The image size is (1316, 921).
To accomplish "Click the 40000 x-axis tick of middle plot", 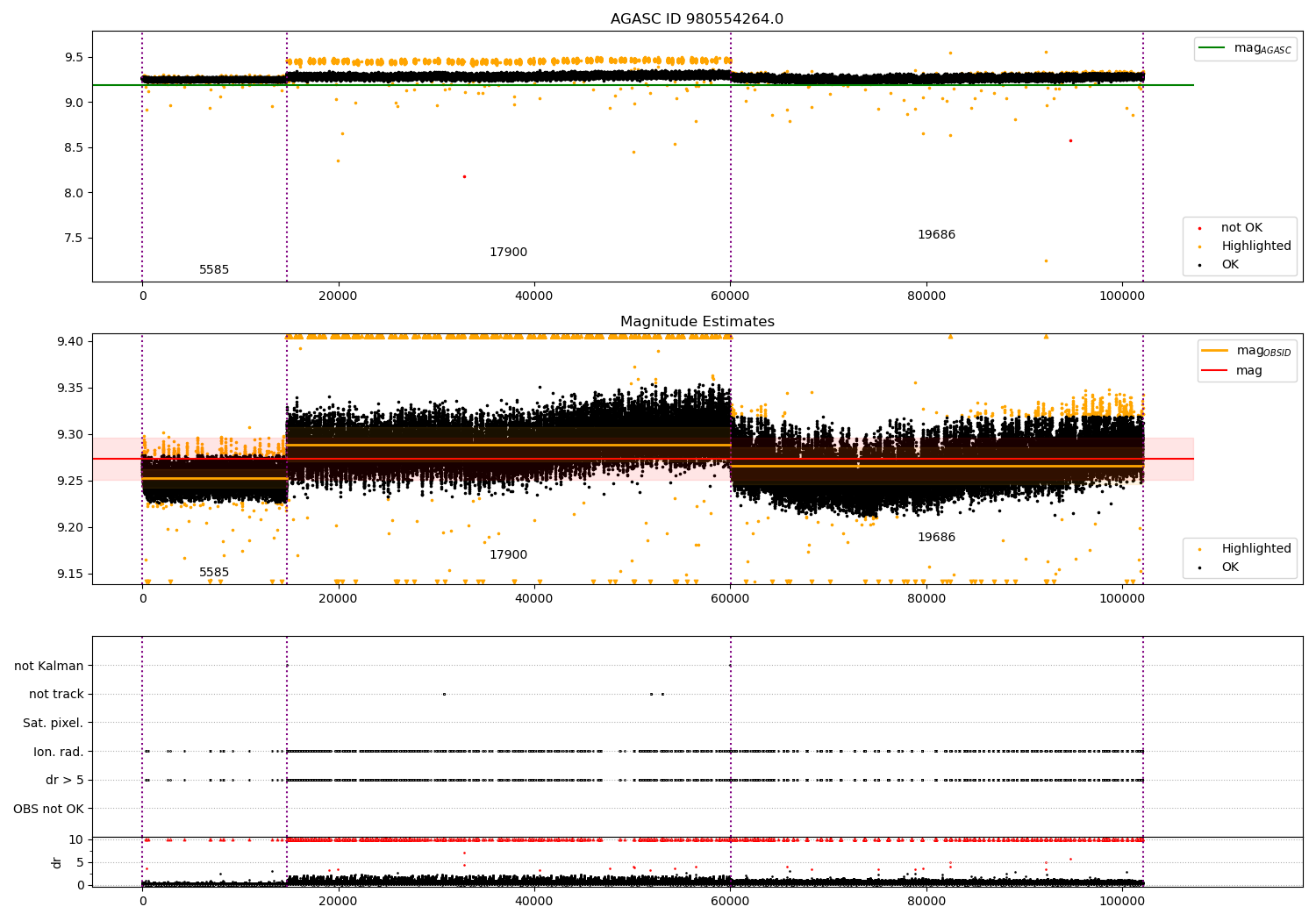I will point(534,599).
